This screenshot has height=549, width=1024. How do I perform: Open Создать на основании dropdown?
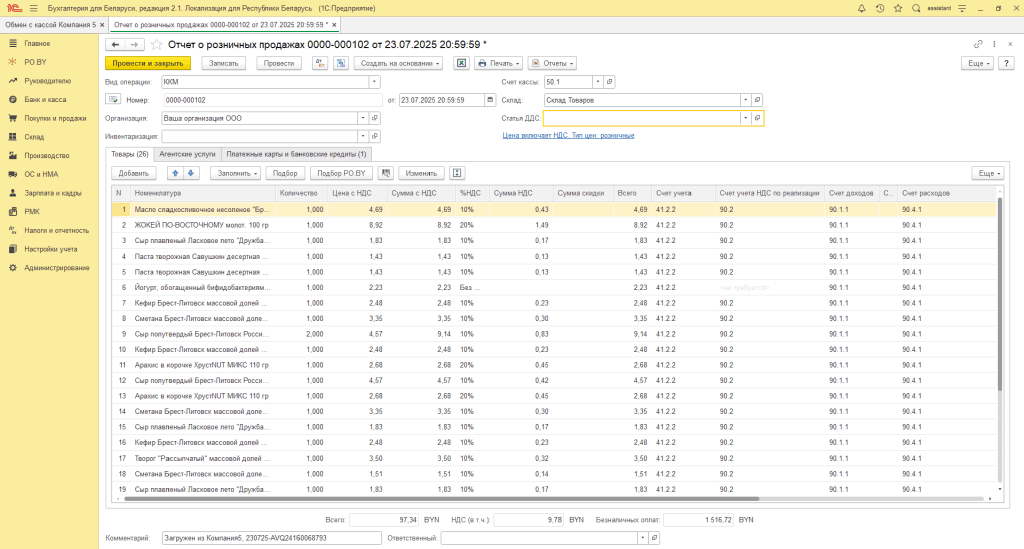[x=399, y=63]
